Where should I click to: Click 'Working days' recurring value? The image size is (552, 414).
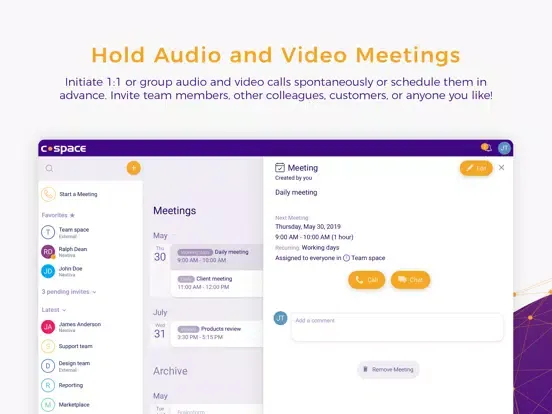coord(320,247)
